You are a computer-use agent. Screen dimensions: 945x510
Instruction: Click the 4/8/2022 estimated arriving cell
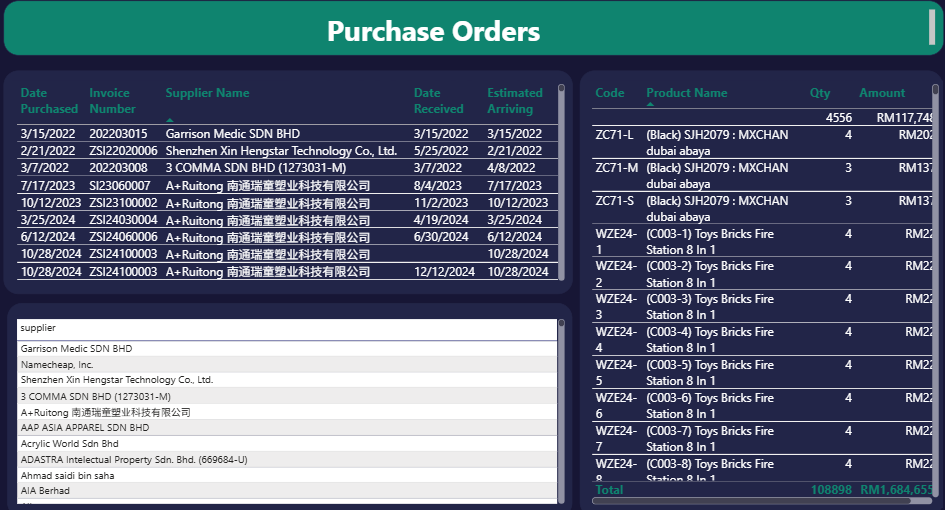(x=511, y=168)
